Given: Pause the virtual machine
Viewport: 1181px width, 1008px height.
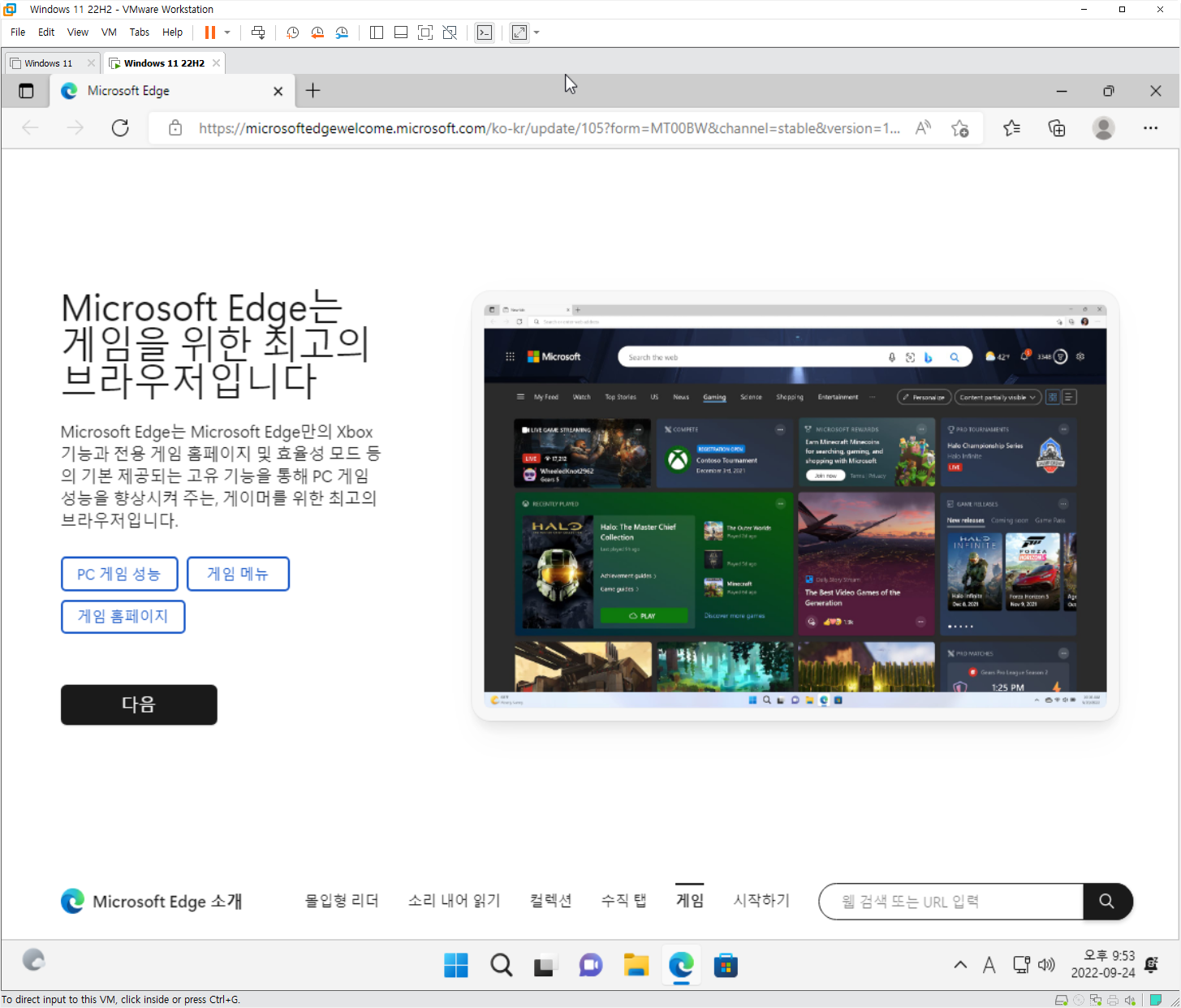Looking at the screenshot, I should tap(210, 32).
